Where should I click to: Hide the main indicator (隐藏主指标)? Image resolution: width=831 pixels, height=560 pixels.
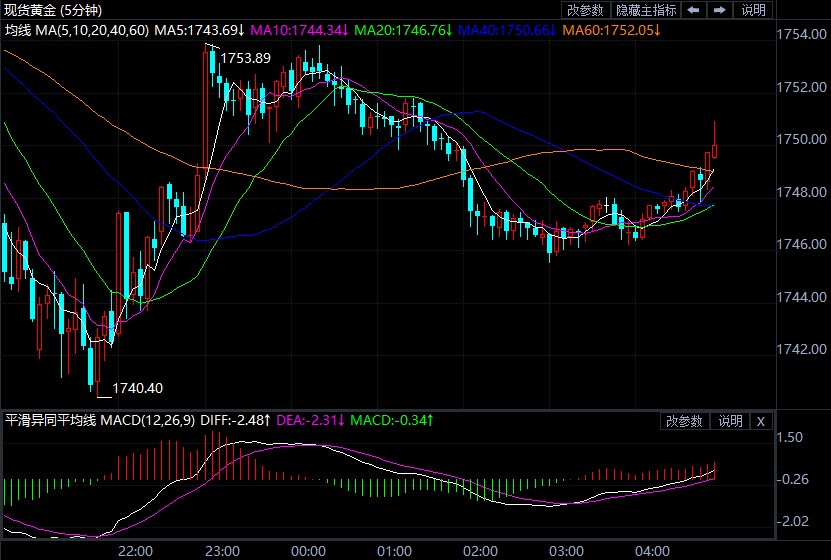point(645,10)
